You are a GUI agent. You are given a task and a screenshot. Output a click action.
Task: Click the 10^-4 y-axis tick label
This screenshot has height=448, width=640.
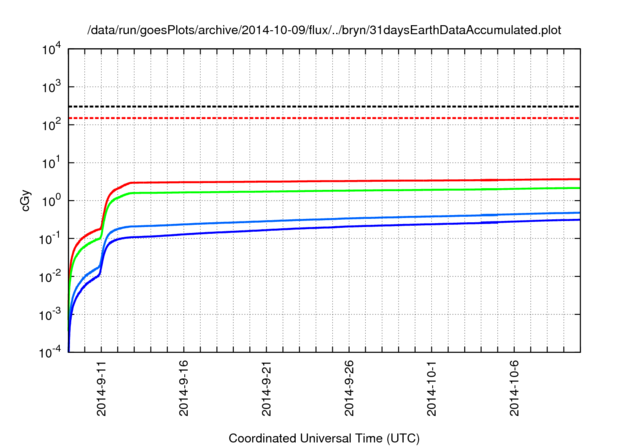point(51,352)
